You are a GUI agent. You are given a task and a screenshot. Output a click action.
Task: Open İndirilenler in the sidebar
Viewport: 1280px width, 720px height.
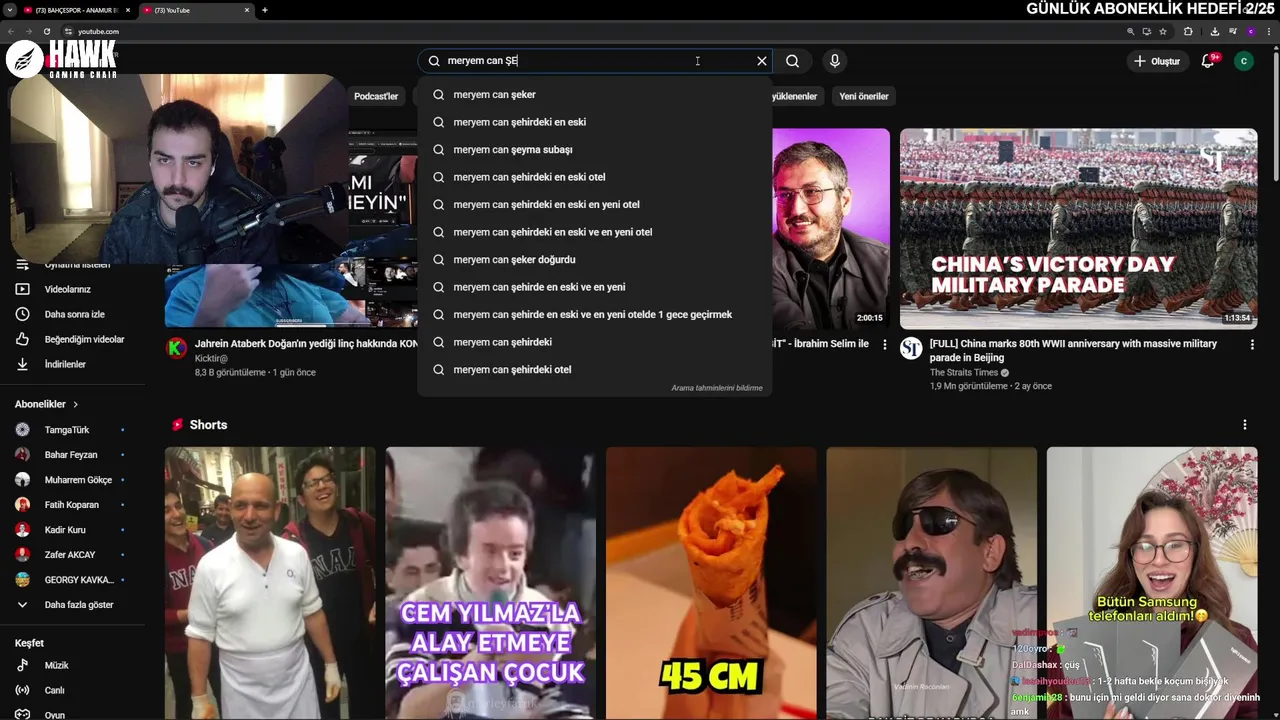(65, 364)
